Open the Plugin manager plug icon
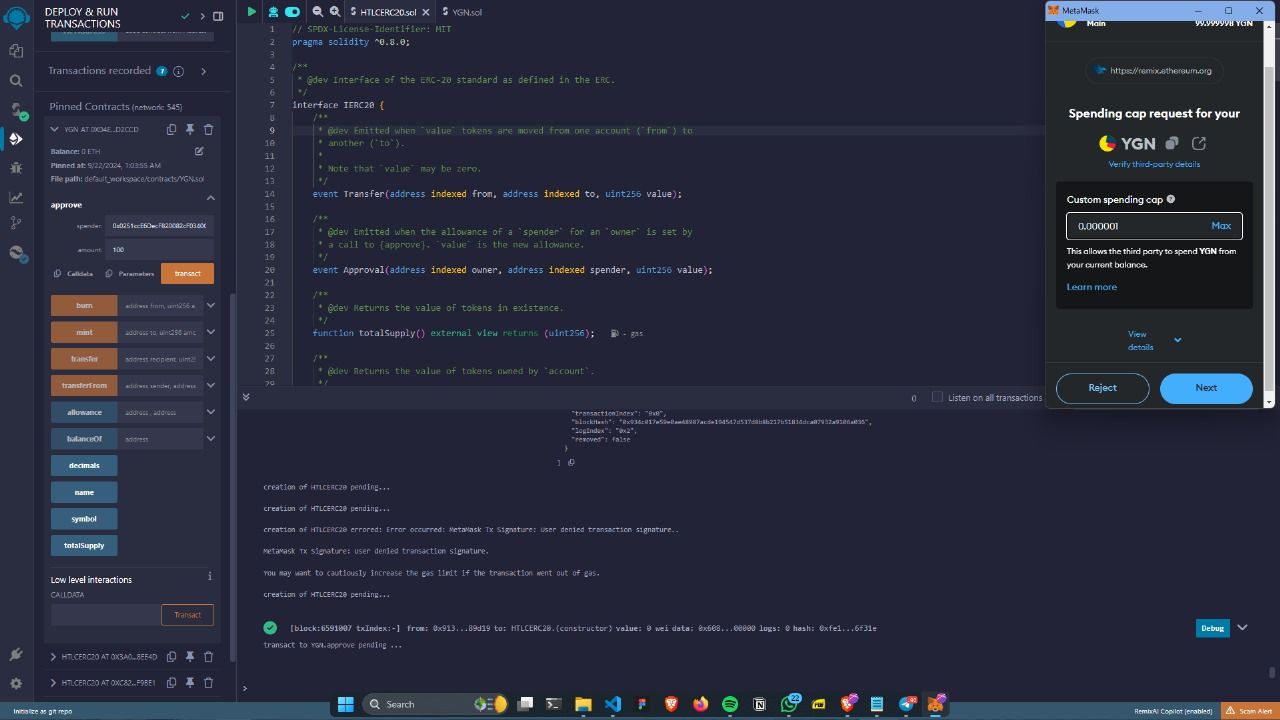 [x=16, y=654]
